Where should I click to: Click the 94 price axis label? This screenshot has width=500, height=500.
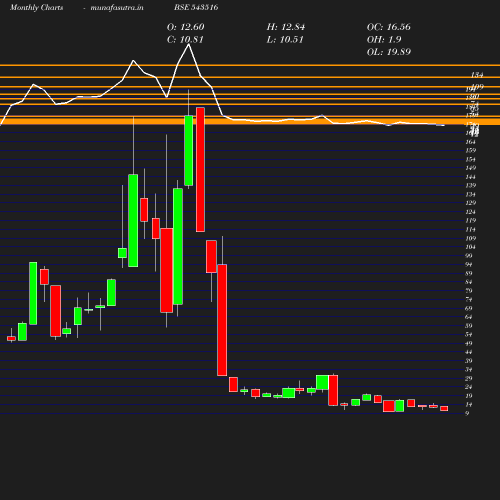click(469, 264)
